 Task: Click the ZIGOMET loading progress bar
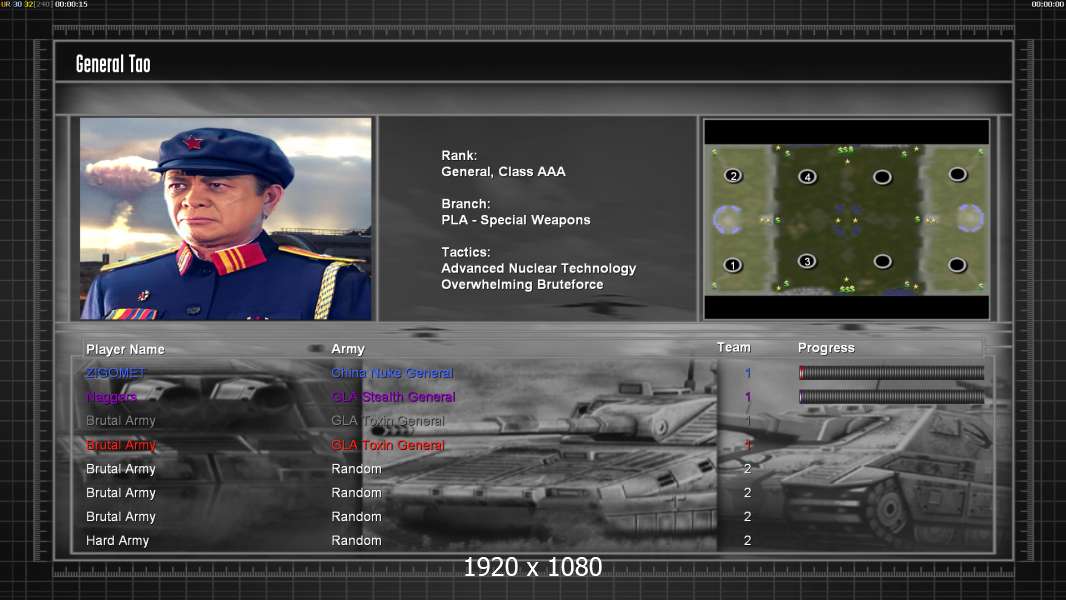pyautogui.click(x=891, y=372)
